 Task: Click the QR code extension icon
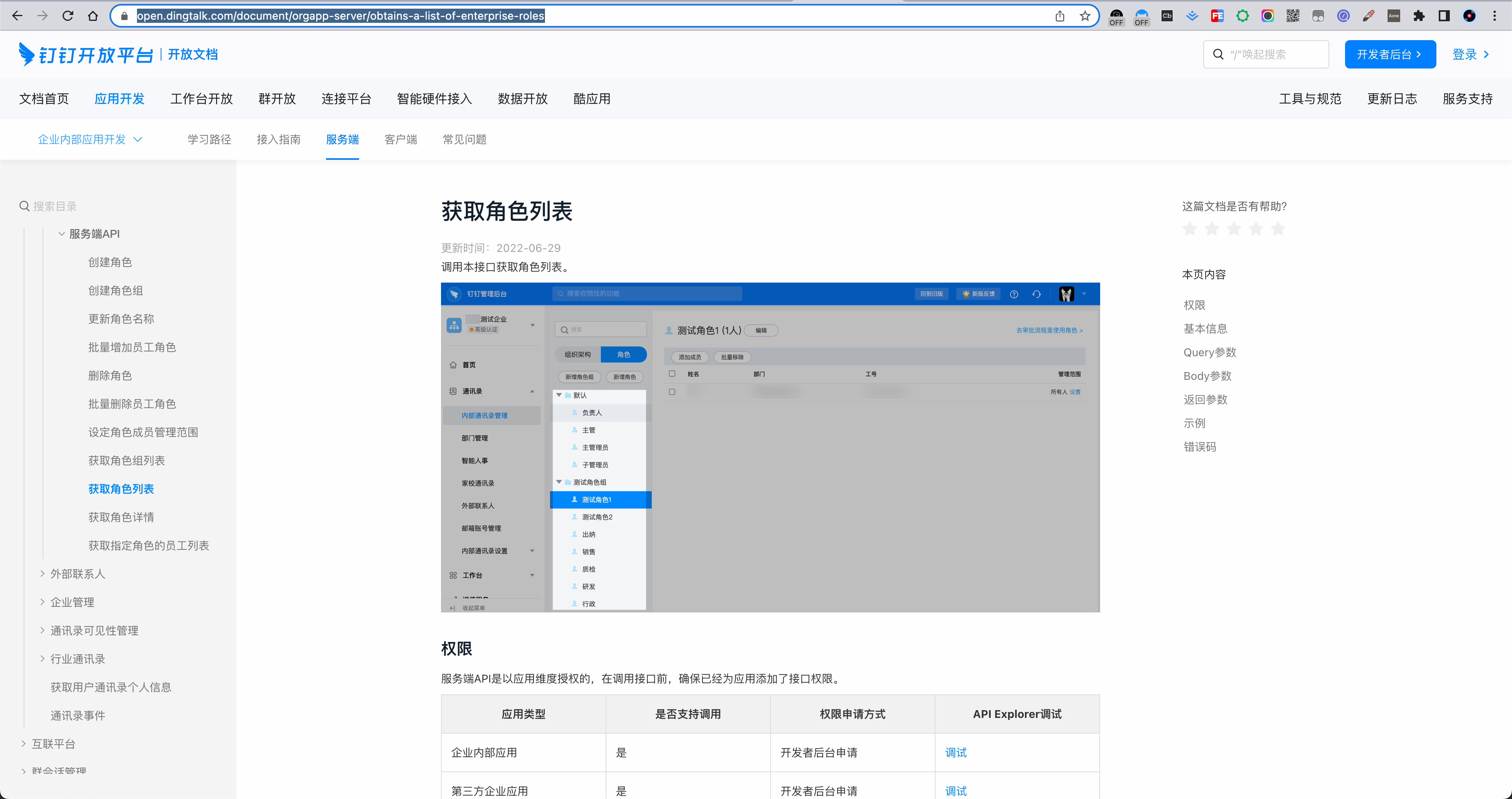click(x=1292, y=16)
